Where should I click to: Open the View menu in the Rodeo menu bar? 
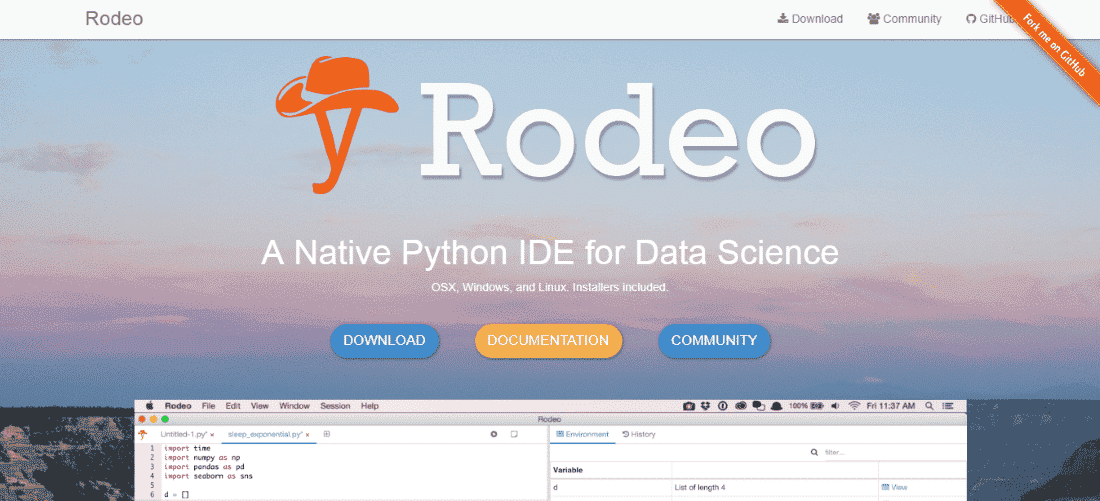[x=260, y=406]
